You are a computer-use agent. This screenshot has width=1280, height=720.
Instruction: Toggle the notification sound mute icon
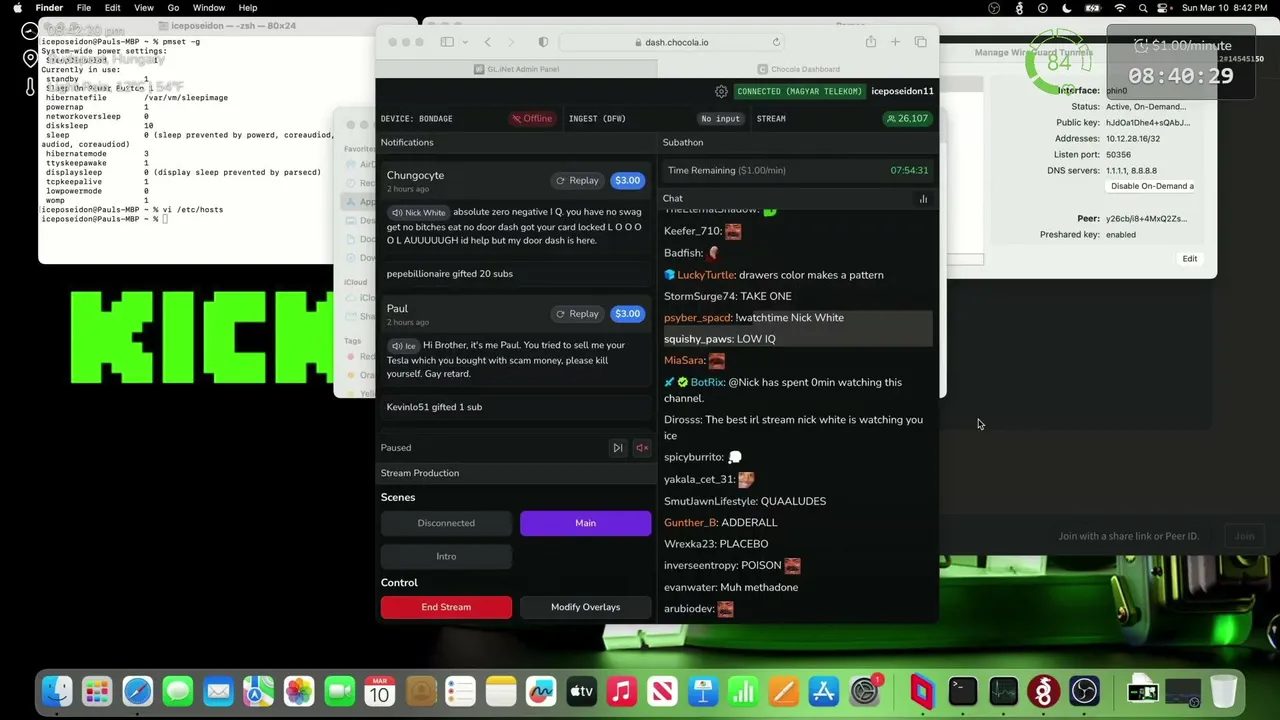pos(642,448)
